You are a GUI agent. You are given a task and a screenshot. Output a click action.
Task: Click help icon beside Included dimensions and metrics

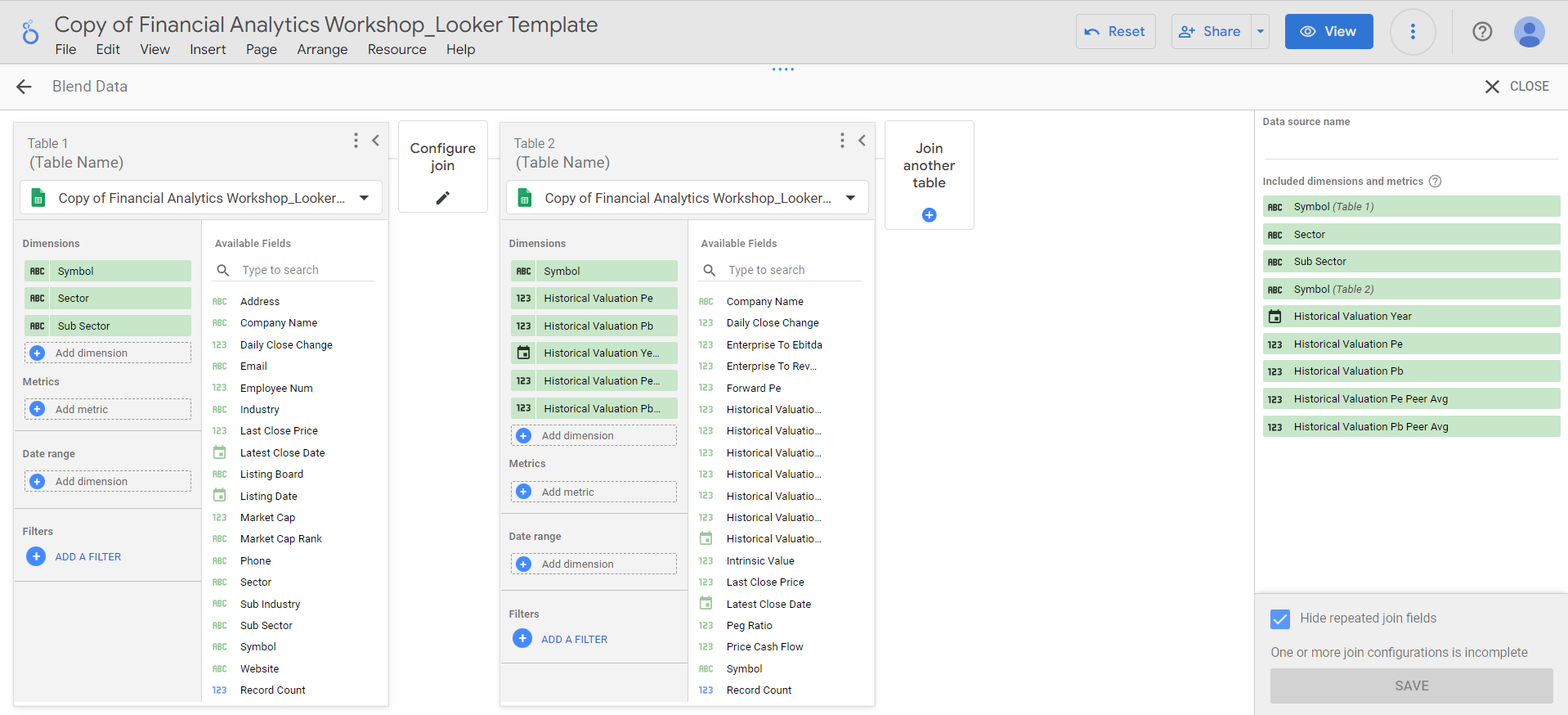(x=1435, y=182)
